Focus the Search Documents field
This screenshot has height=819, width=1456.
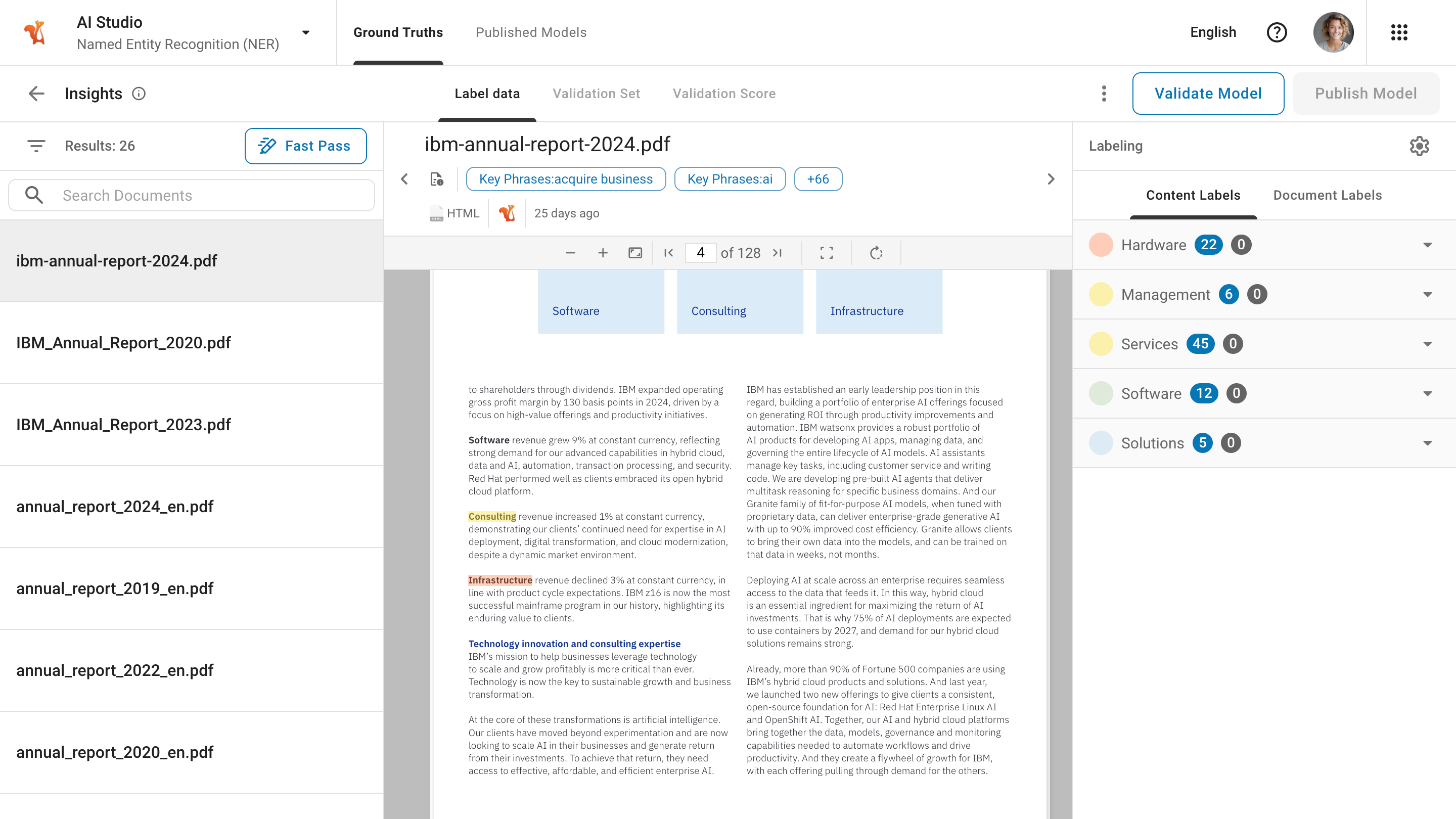coord(192,195)
